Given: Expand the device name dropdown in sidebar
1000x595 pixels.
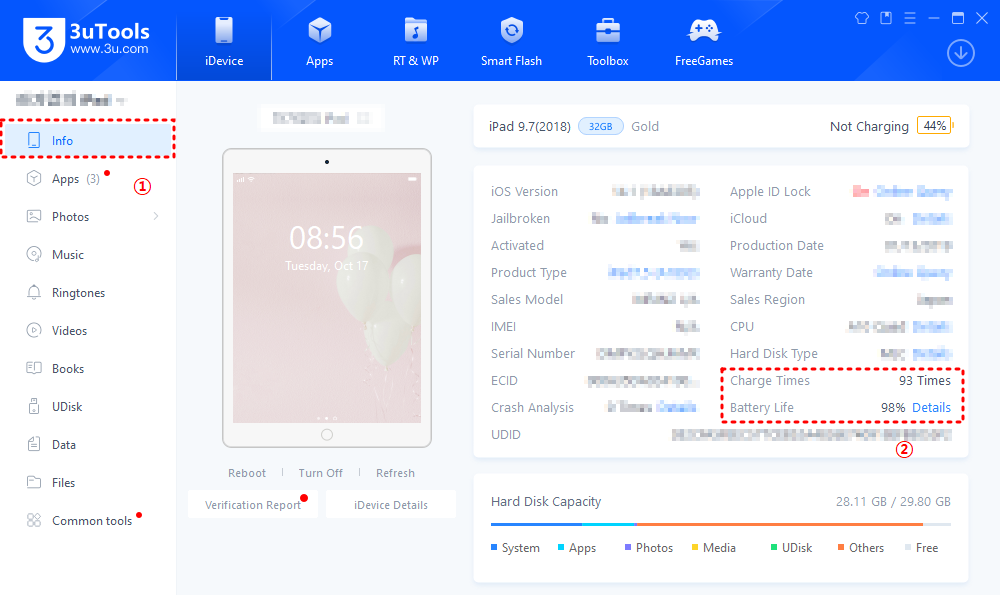Looking at the screenshot, I should (121, 100).
